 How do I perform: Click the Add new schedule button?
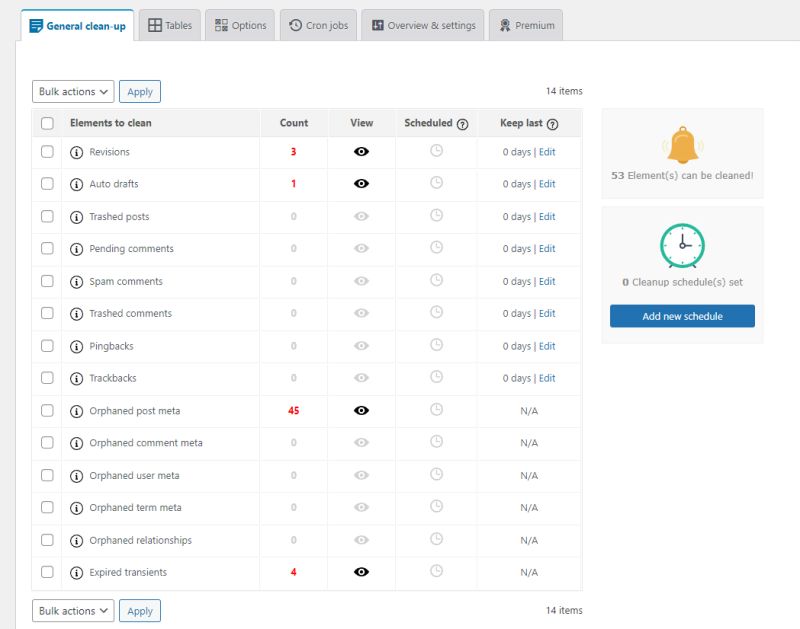click(x=682, y=316)
